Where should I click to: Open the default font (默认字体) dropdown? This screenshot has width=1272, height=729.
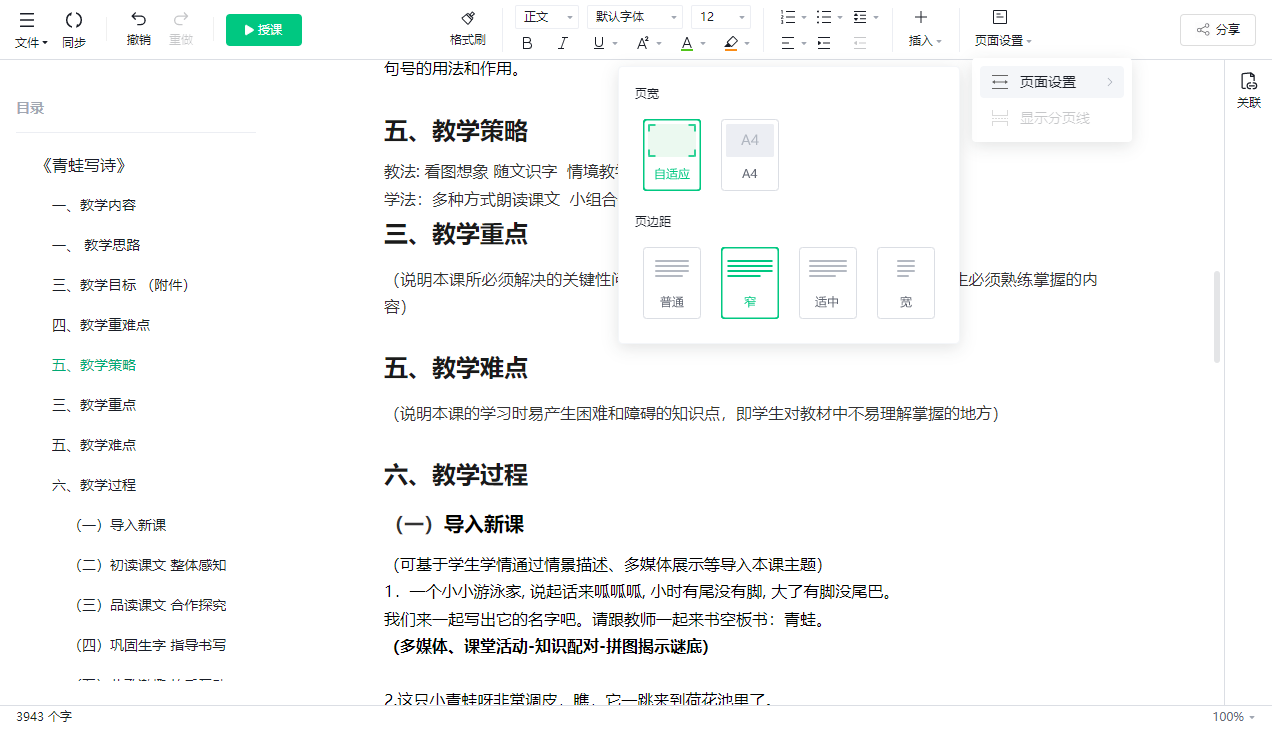tap(634, 17)
